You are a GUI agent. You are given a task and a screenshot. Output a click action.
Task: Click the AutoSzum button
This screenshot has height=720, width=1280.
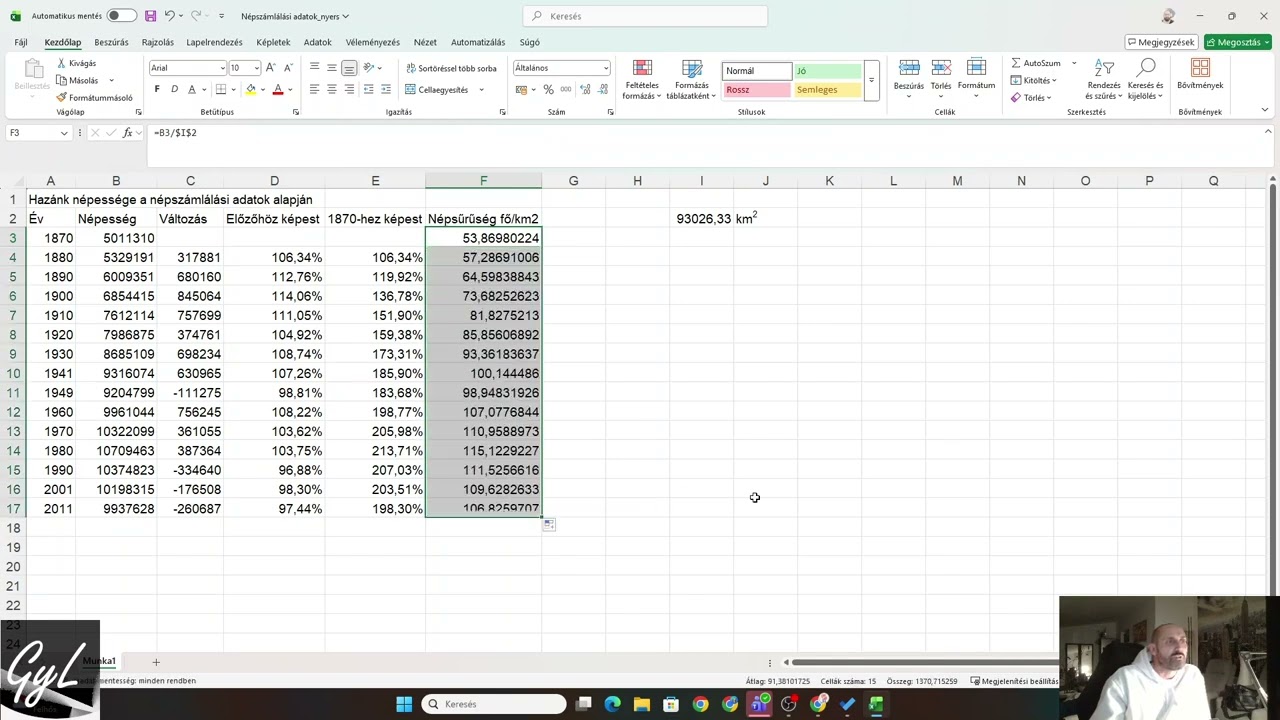1035,63
